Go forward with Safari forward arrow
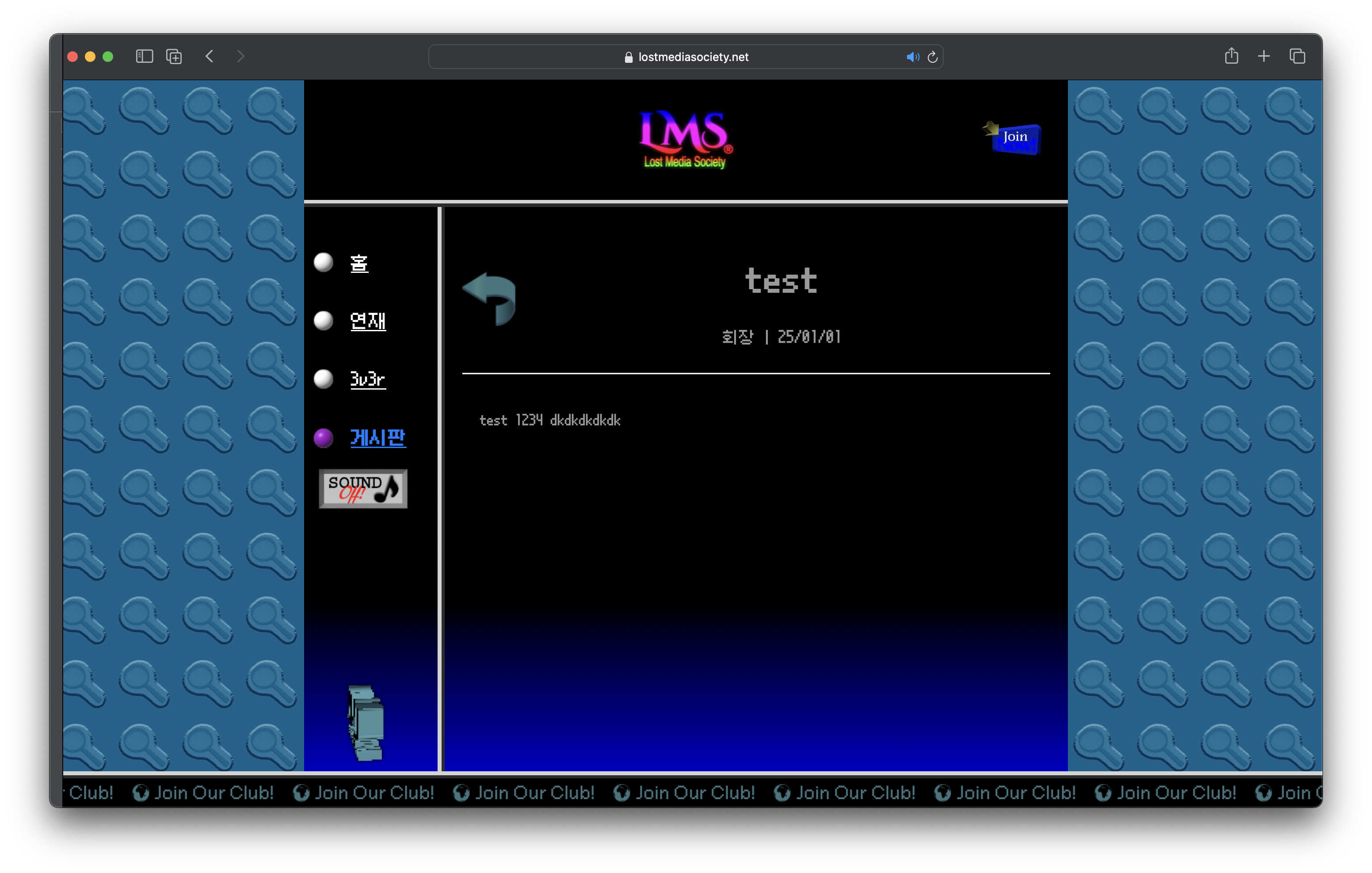This screenshot has height=873, width=1372. pyautogui.click(x=240, y=57)
